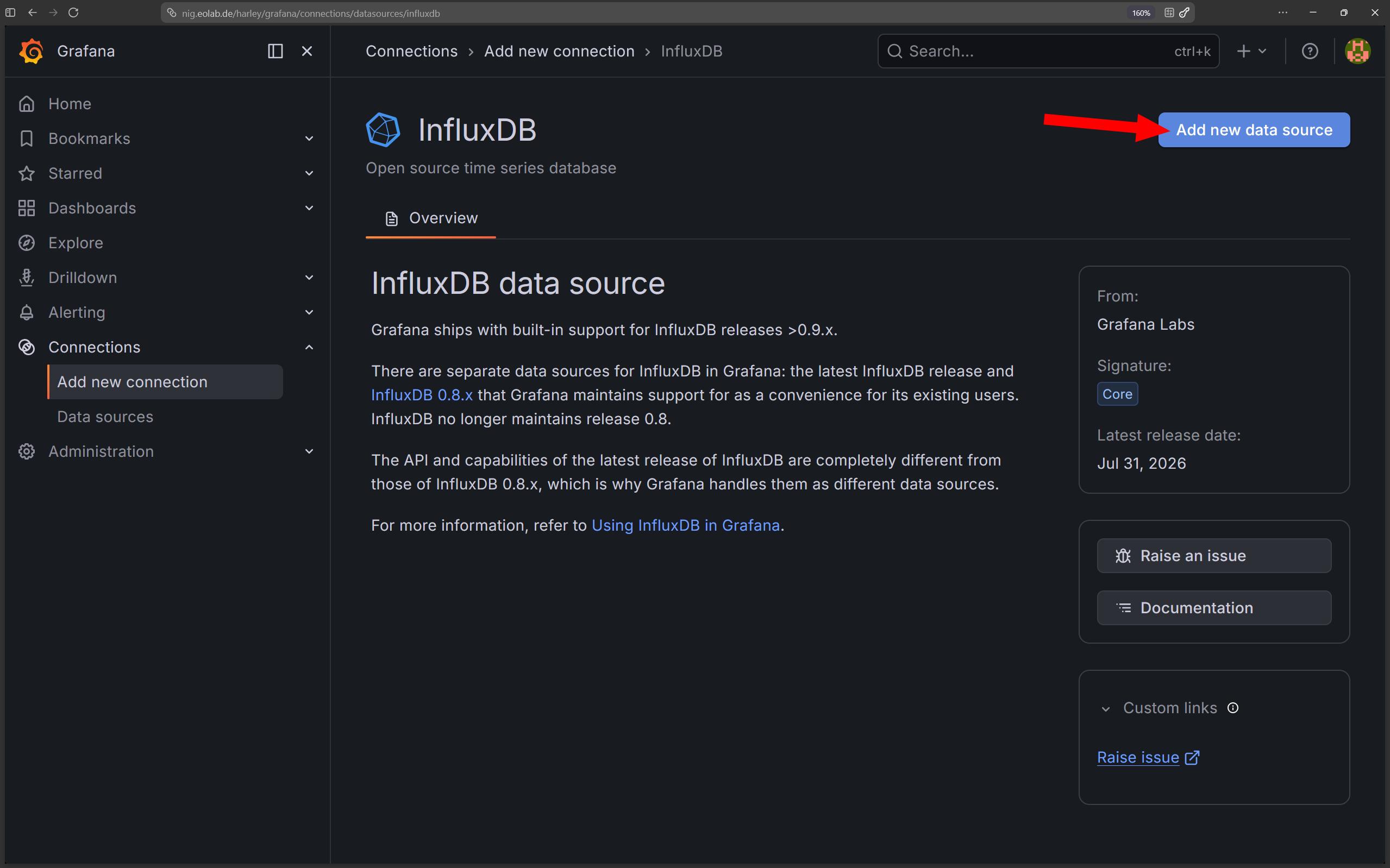Click the Custom links info icon
Image resolution: width=1390 pixels, height=868 pixels.
[x=1232, y=708]
